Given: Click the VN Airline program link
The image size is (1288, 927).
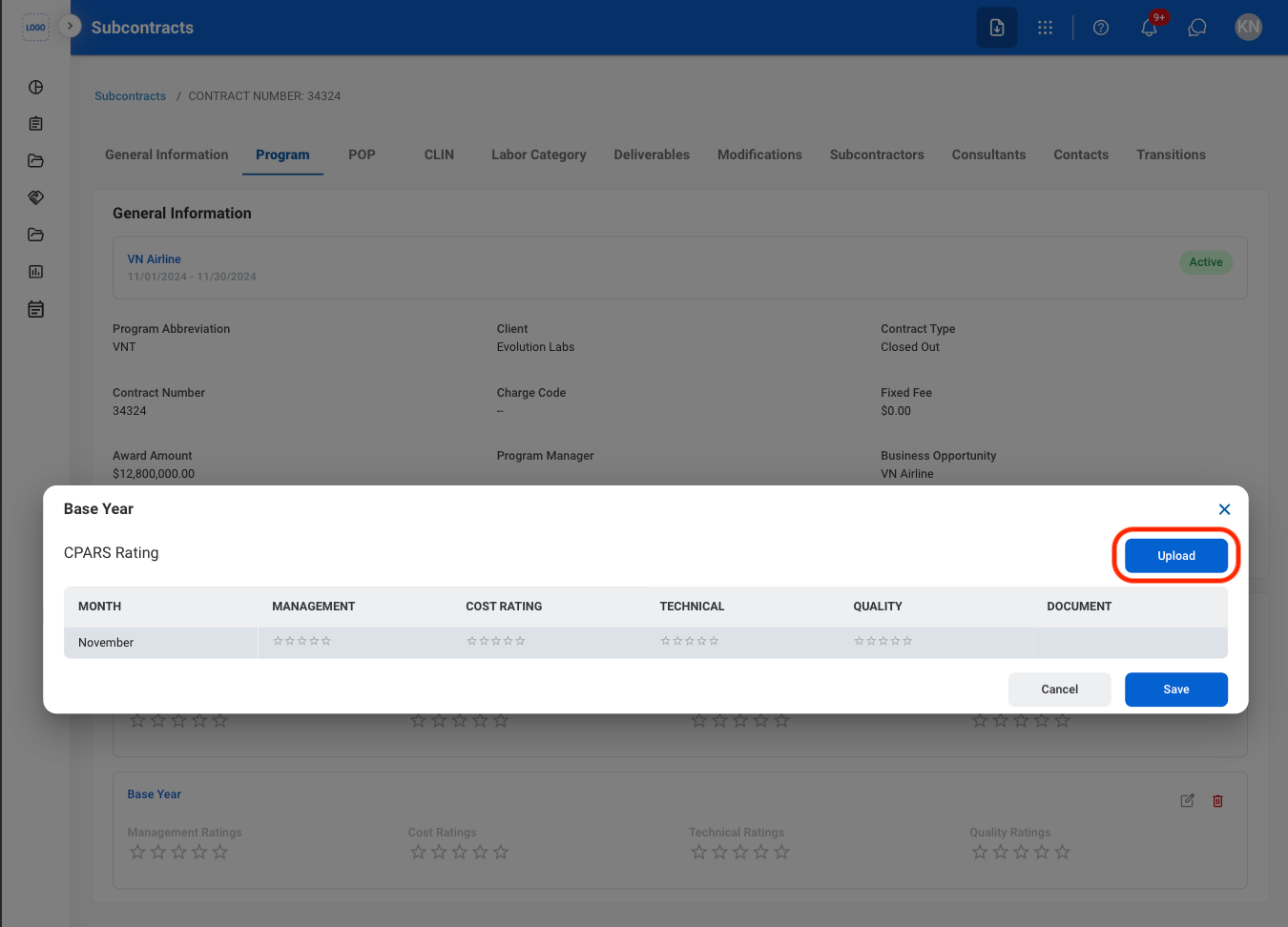Looking at the screenshot, I should (154, 259).
